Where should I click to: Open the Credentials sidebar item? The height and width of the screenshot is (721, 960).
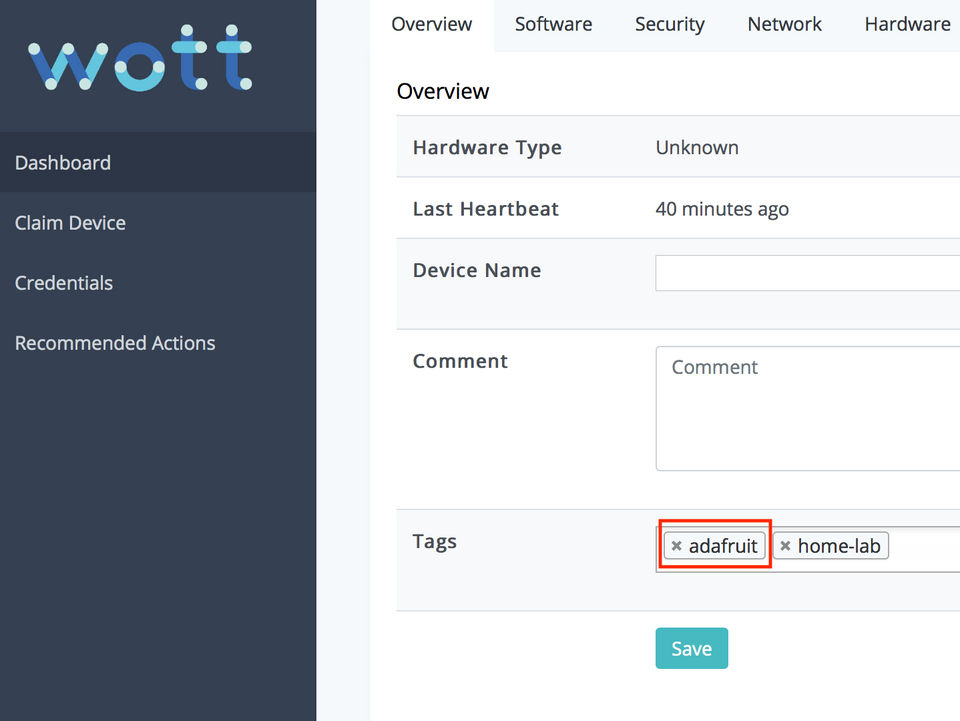coord(64,283)
